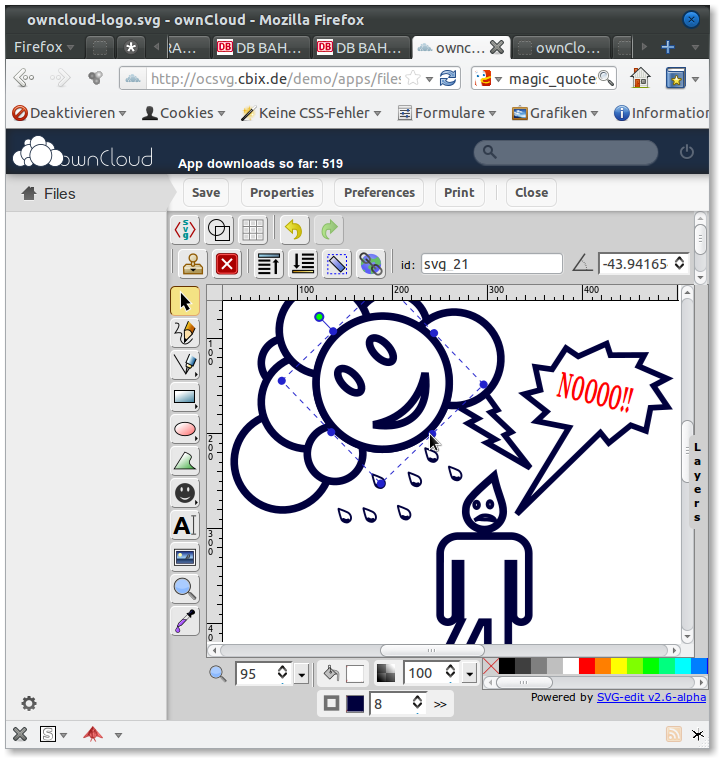Choose the Select arrow tool

point(185,301)
